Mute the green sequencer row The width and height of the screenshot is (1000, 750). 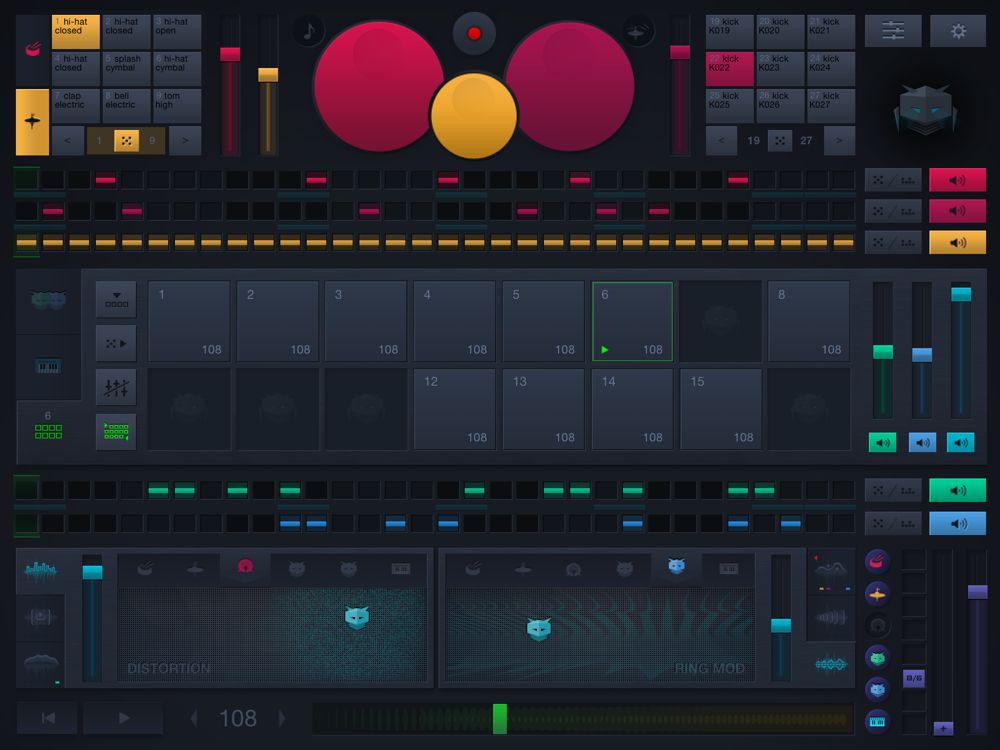[x=957, y=490]
